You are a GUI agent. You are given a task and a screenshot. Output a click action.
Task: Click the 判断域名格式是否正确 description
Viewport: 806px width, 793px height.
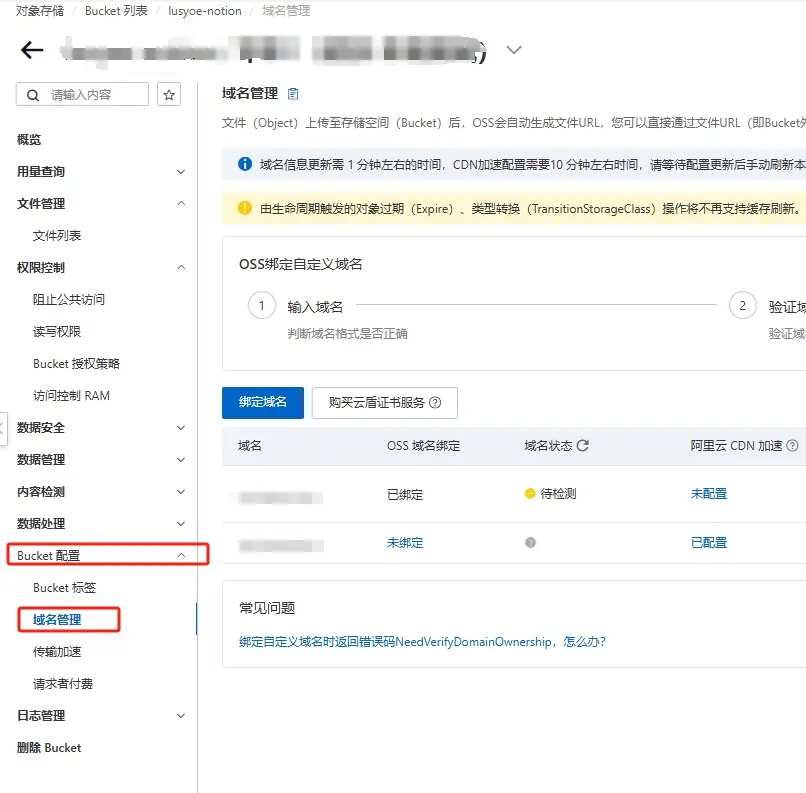click(347, 334)
